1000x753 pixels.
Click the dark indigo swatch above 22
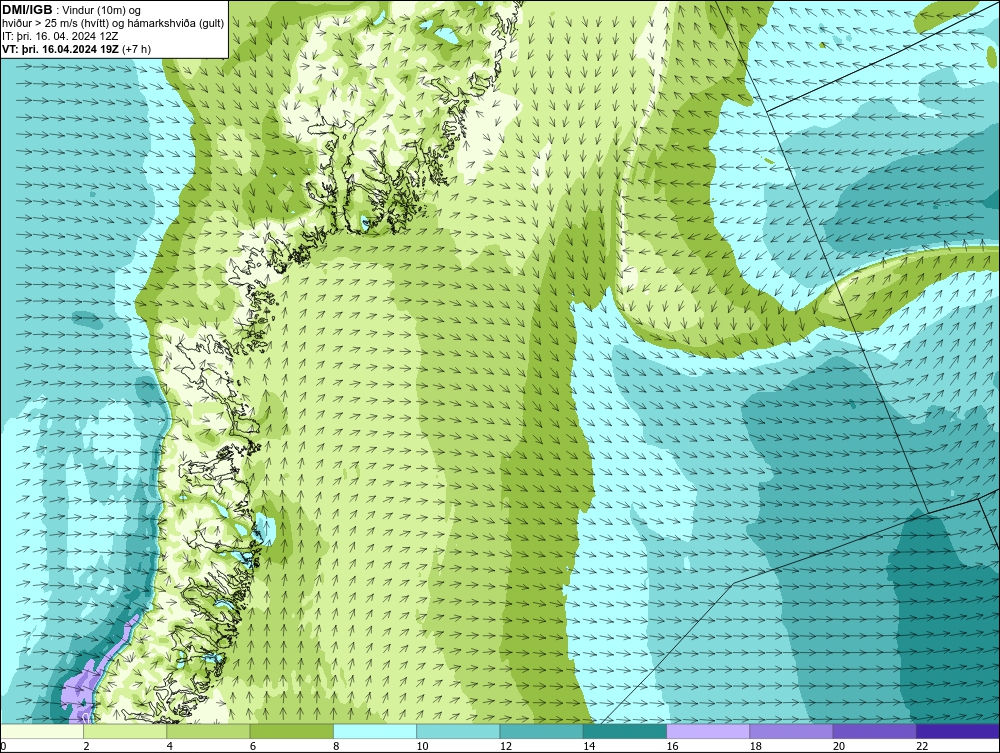pyautogui.click(x=958, y=731)
